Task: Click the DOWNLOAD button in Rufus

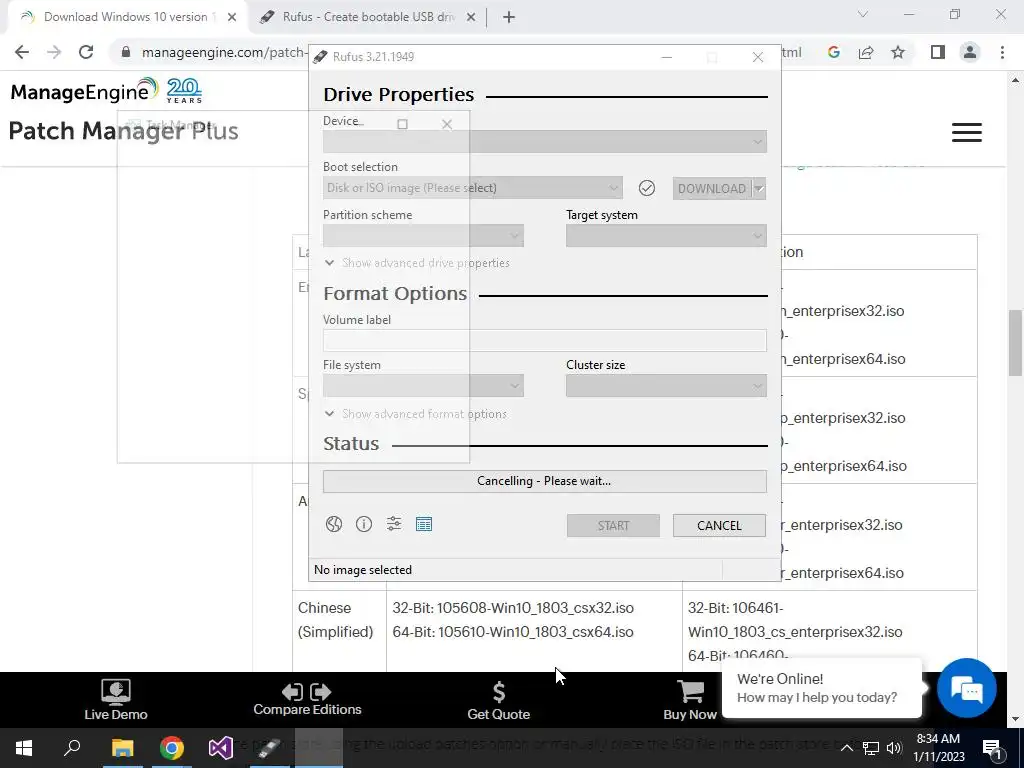Action: tap(712, 189)
